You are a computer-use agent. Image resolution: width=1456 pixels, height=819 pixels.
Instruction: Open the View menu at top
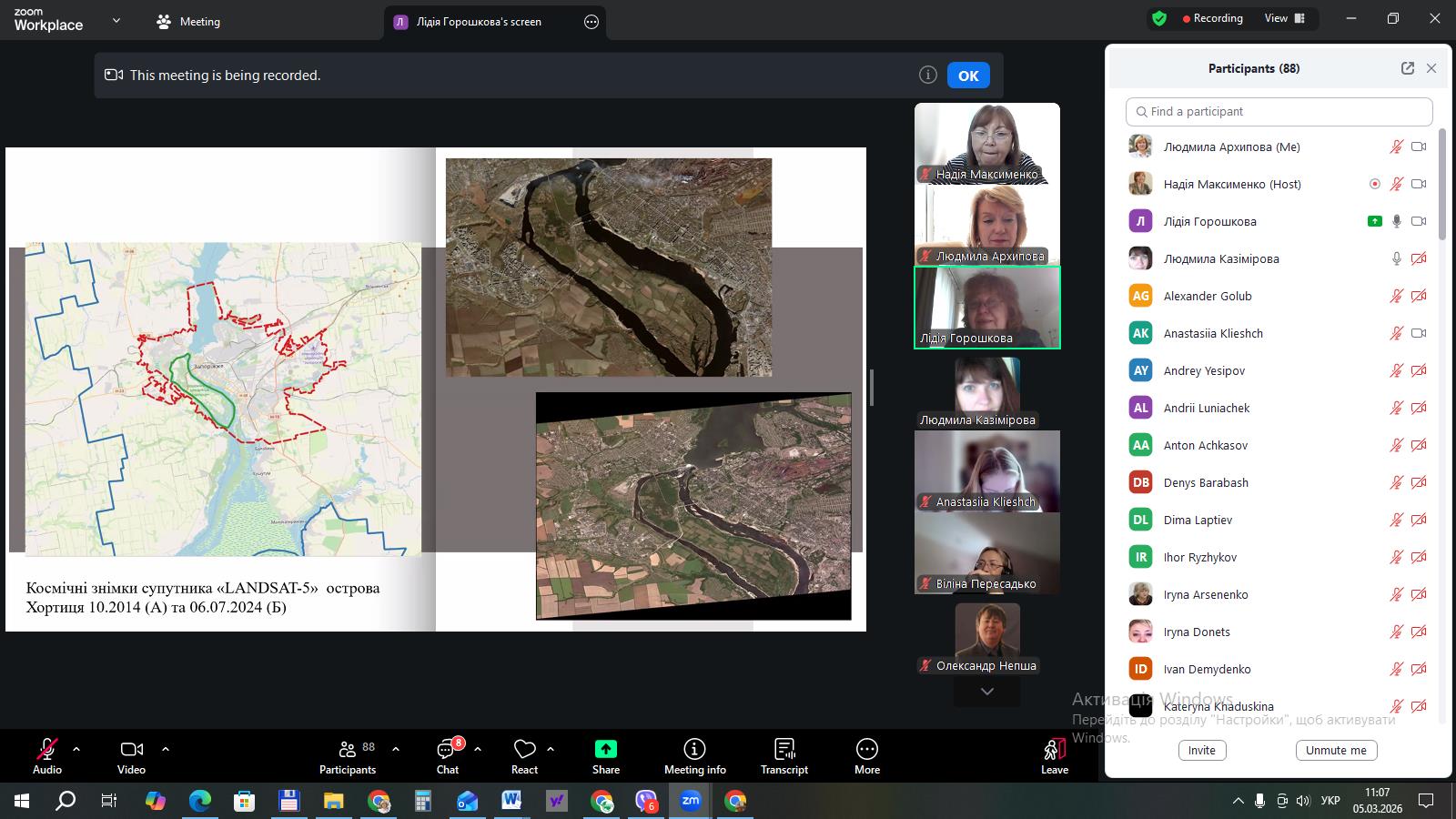pyautogui.click(x=1284, y=18)
